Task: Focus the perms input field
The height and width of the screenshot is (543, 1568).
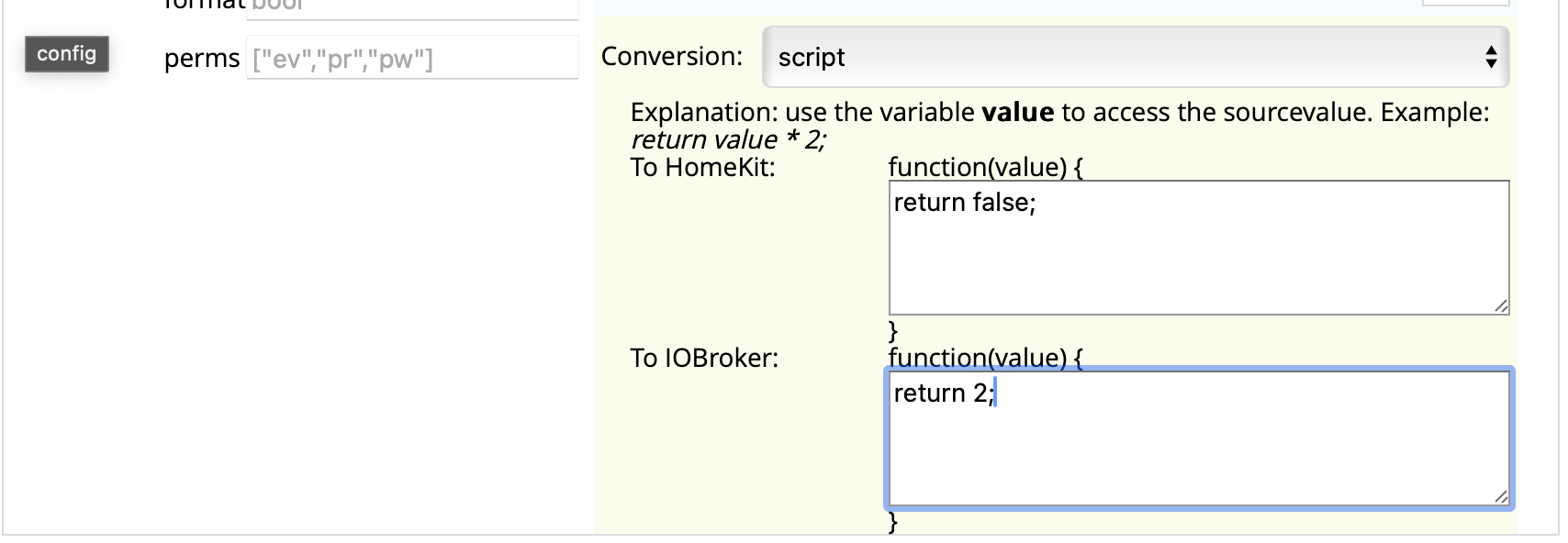Action: point(412,59)
